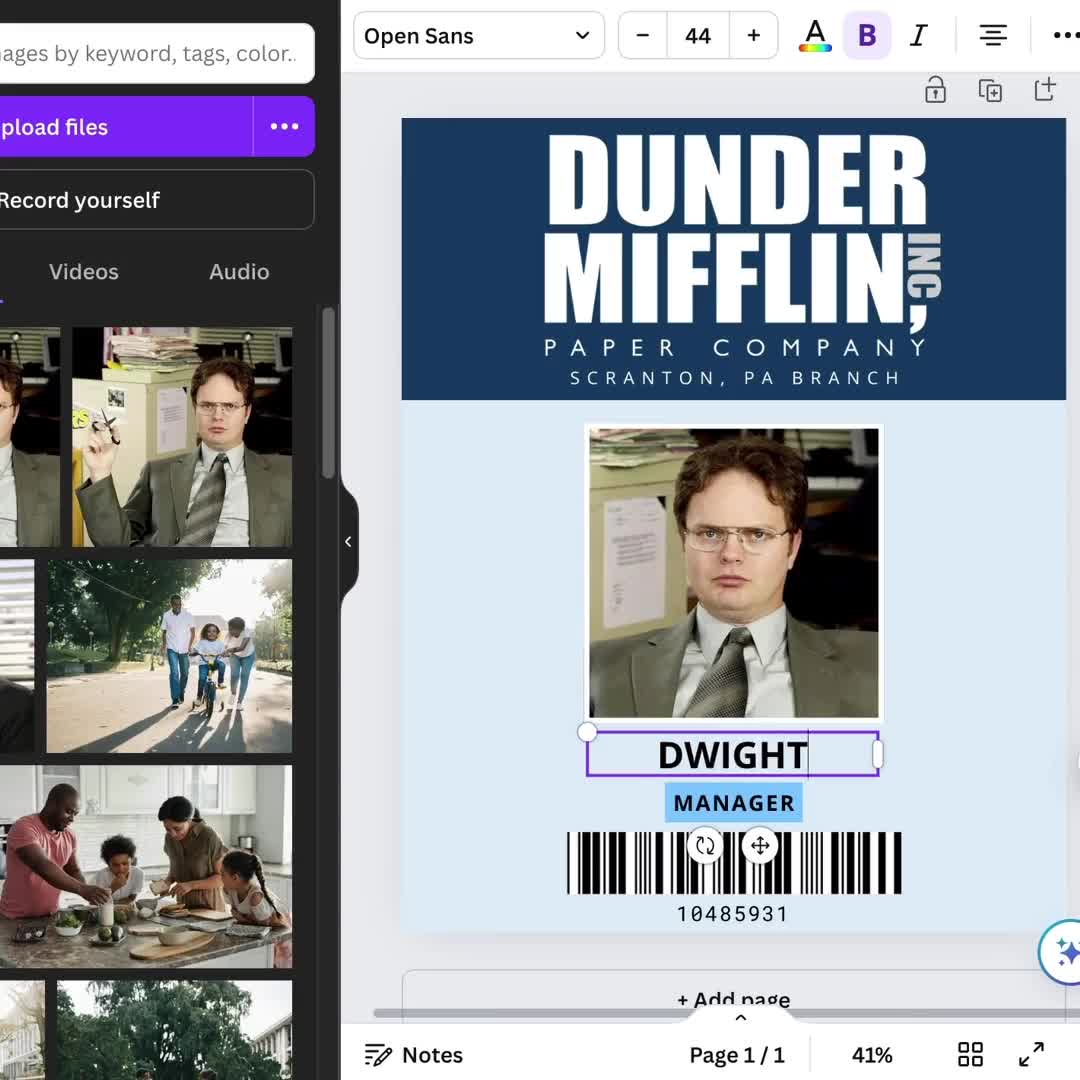Rotate the barcode element
This screenshot has width=1080, height=1080.
[x=706, y=845]
